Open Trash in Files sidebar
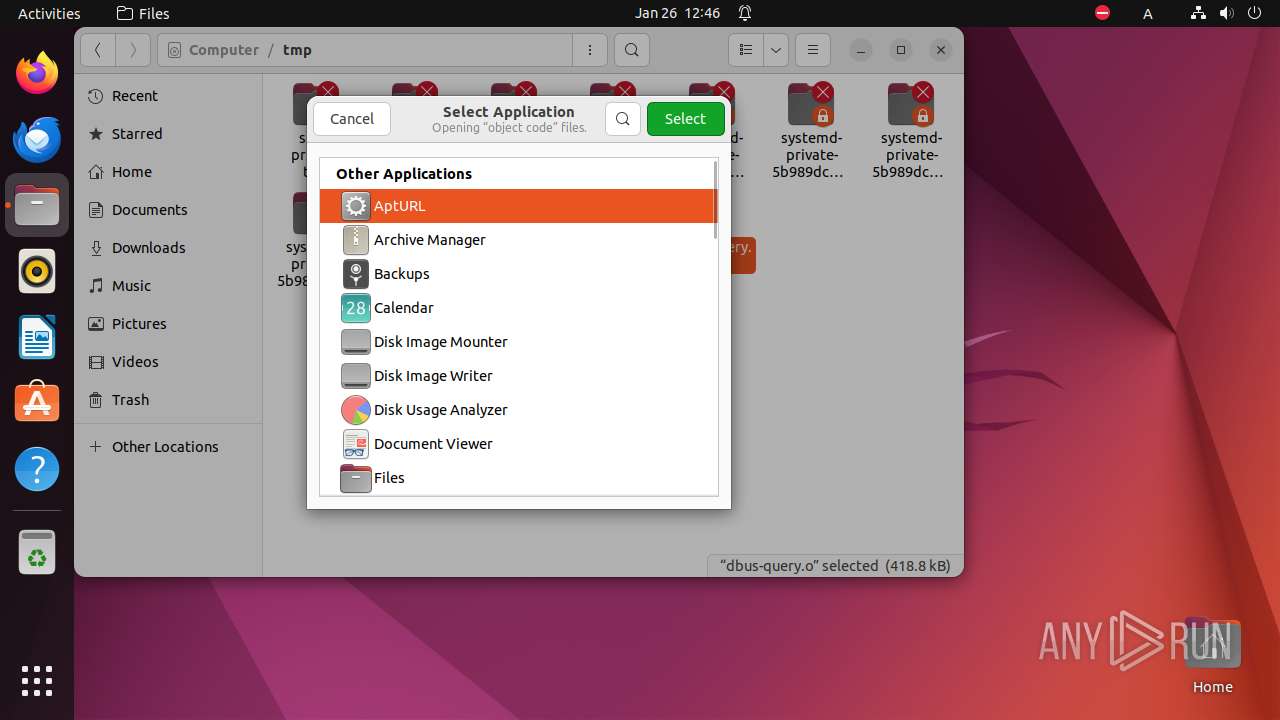1280x720 pixels. pyautogui.click(x=168, y=400)
